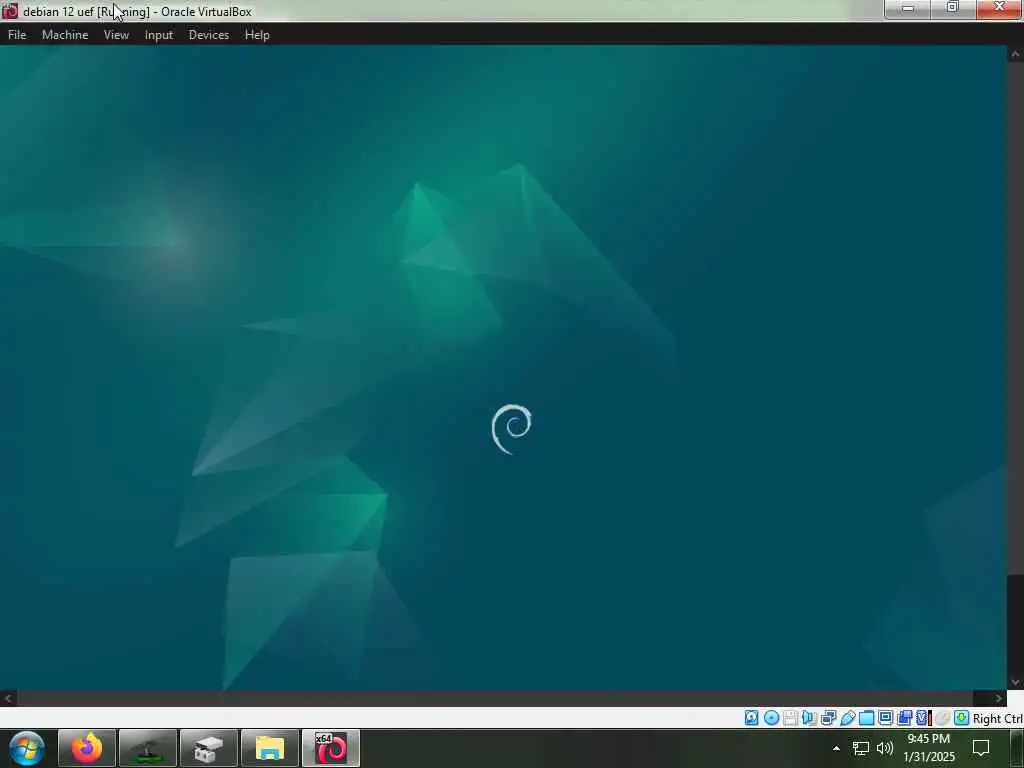Click the USB devices status icon

[x=848, y=718]
